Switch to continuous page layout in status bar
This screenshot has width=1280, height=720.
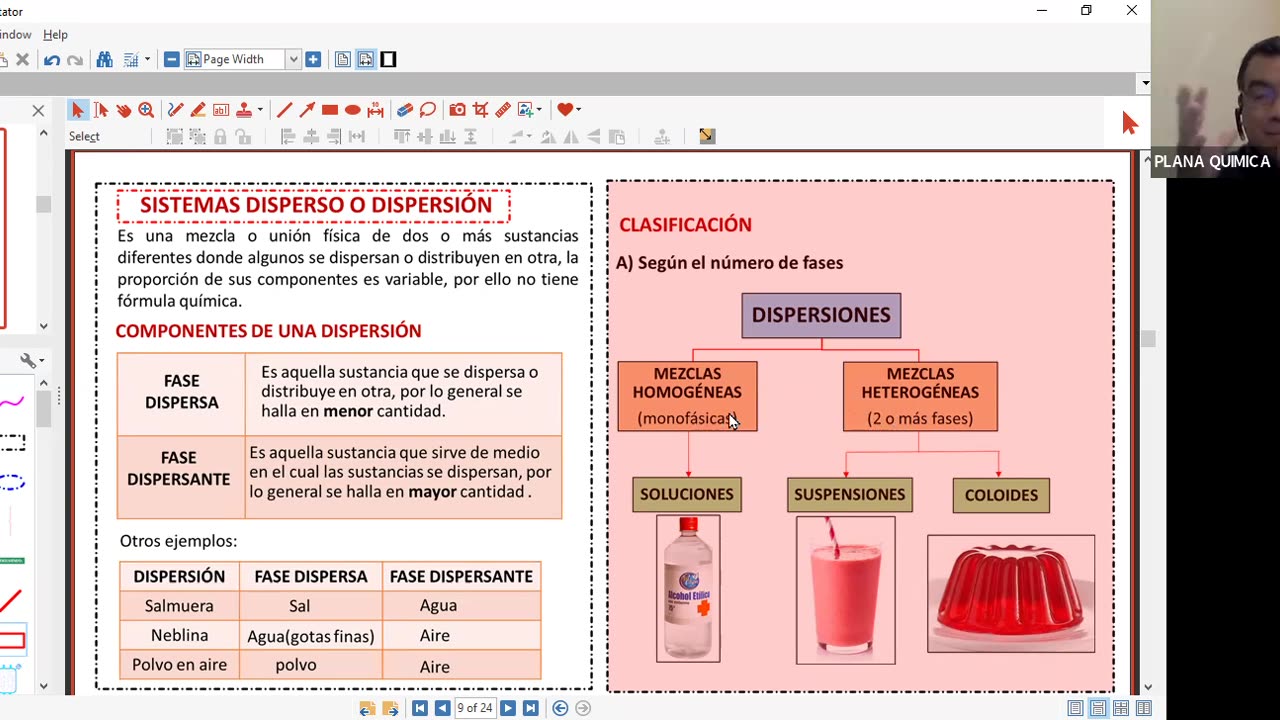pyautogui.click(x=1098, y=708)
